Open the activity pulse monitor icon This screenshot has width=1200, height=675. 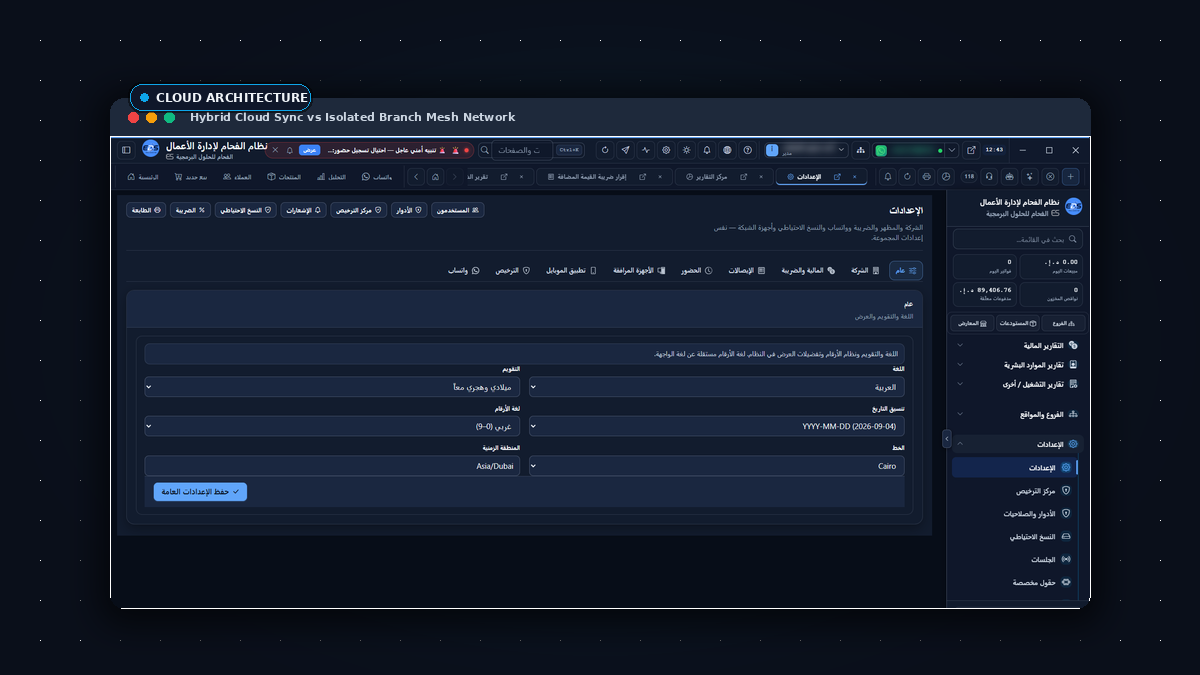pyautogui.click(x=646, y=150)
